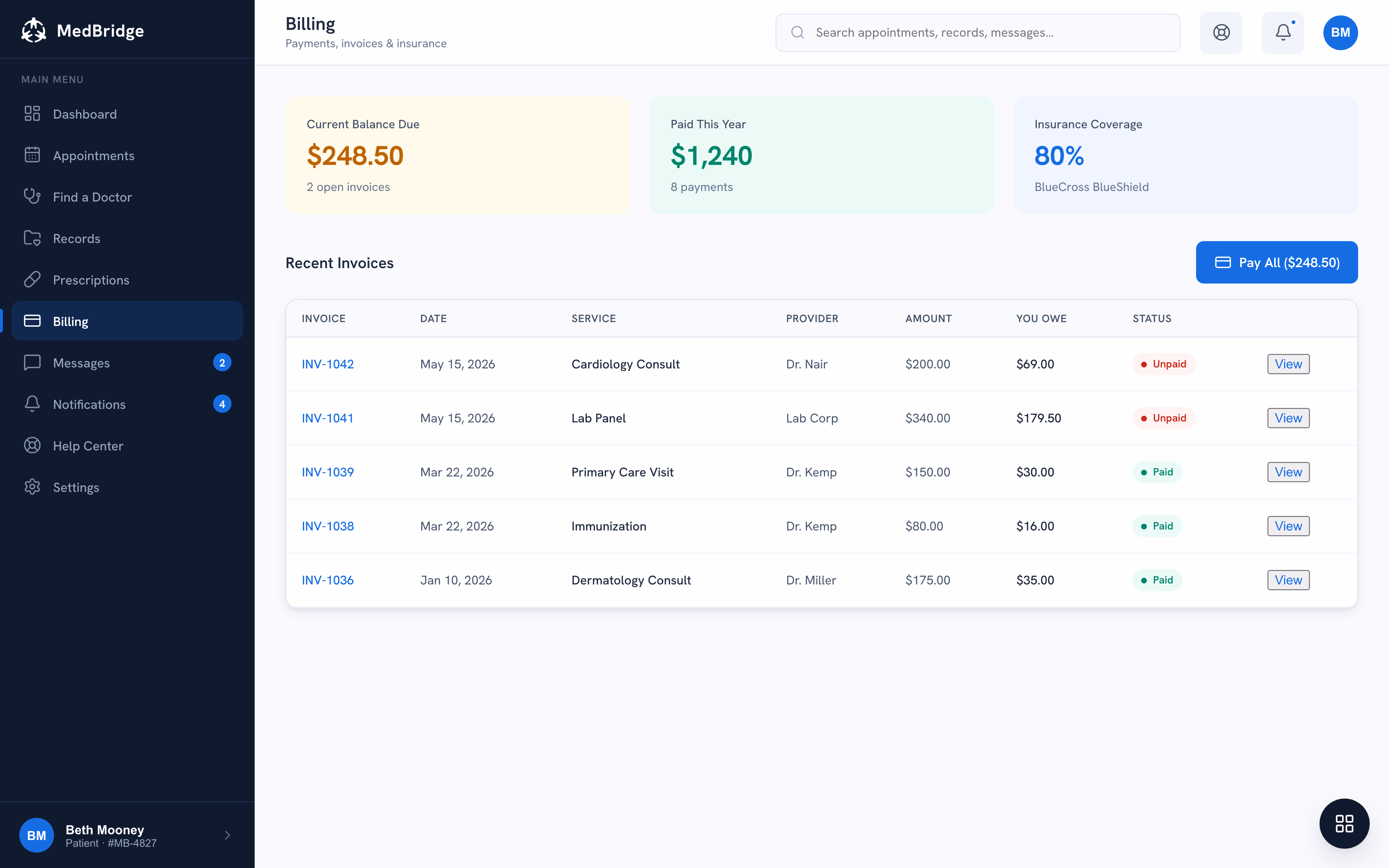The image size is (1389, 868).
Task: Open Dashboard from the sidebar
Action: [127, 114]
